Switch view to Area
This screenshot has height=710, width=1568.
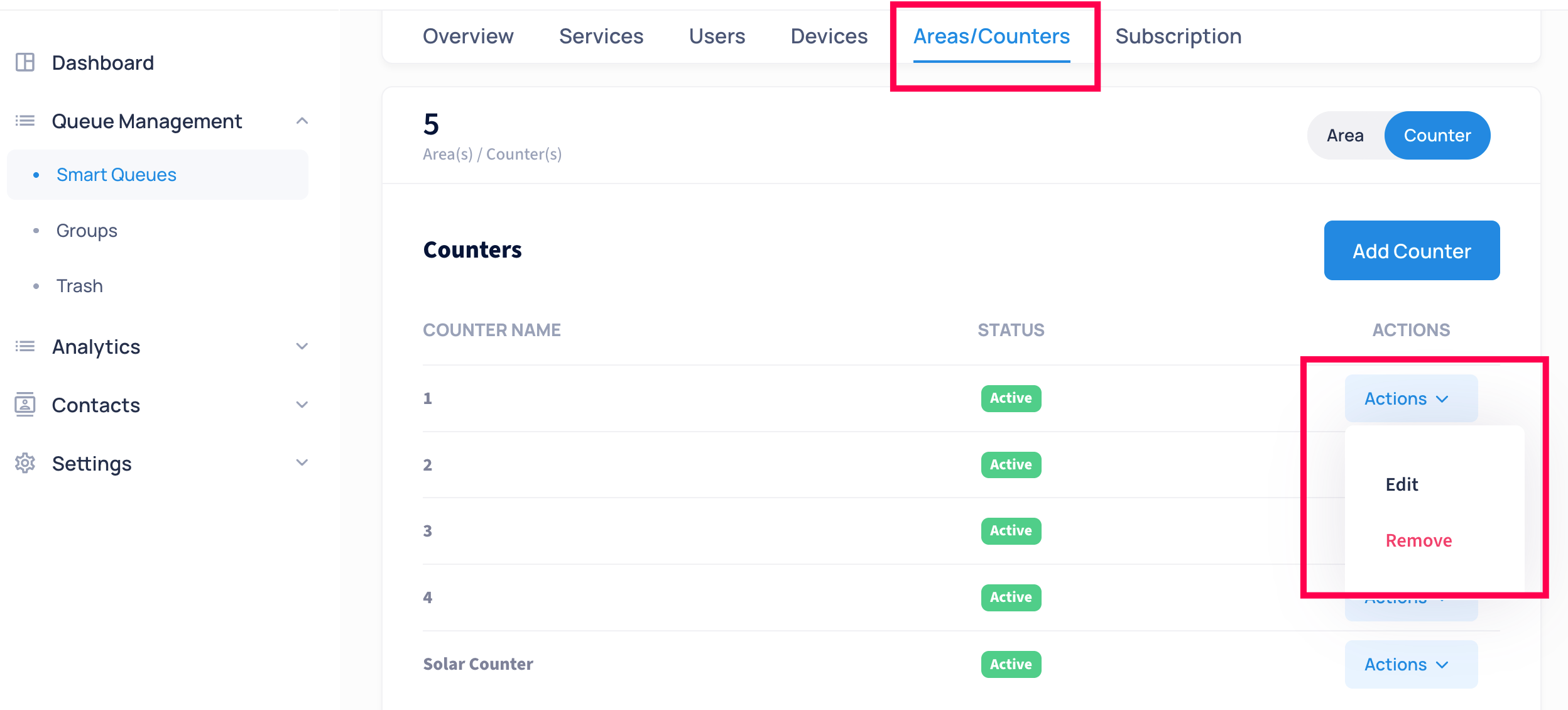pos(1345,135)
